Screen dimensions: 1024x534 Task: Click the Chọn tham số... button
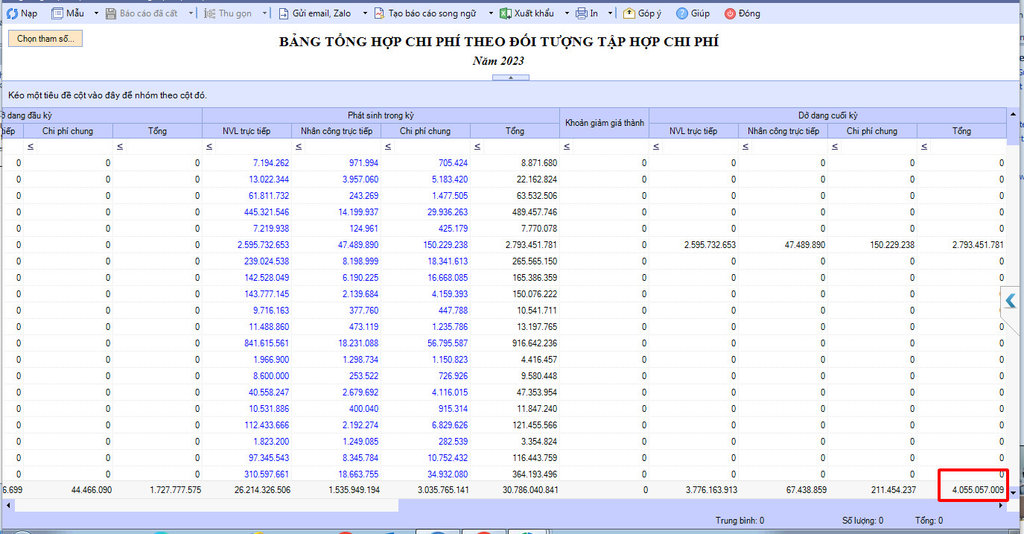tap(46, 39)
